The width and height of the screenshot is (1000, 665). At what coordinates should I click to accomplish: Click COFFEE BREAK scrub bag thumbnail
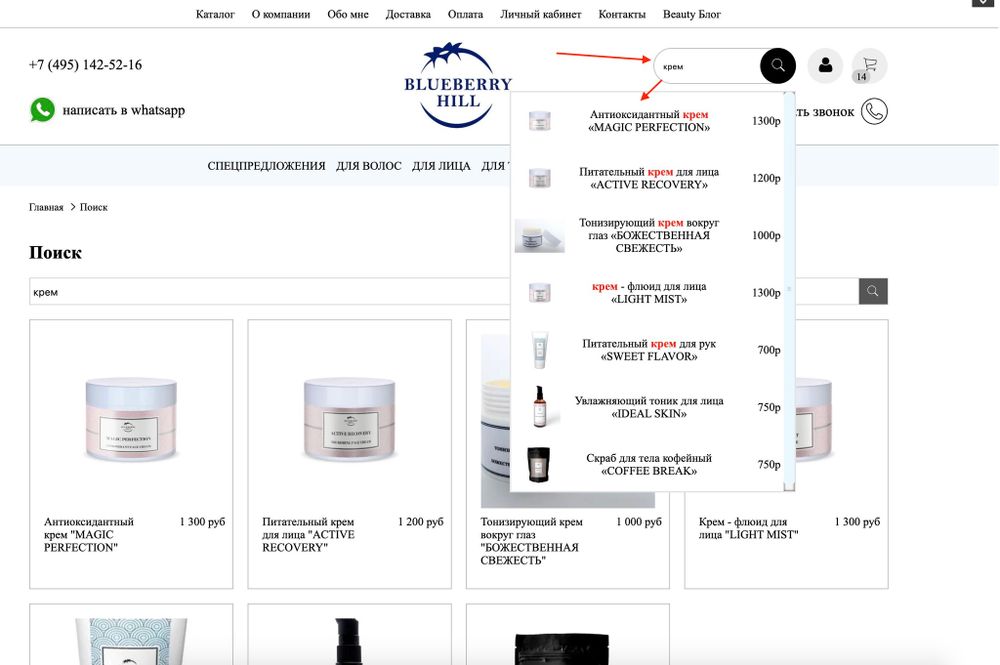[x=539, y=464]
